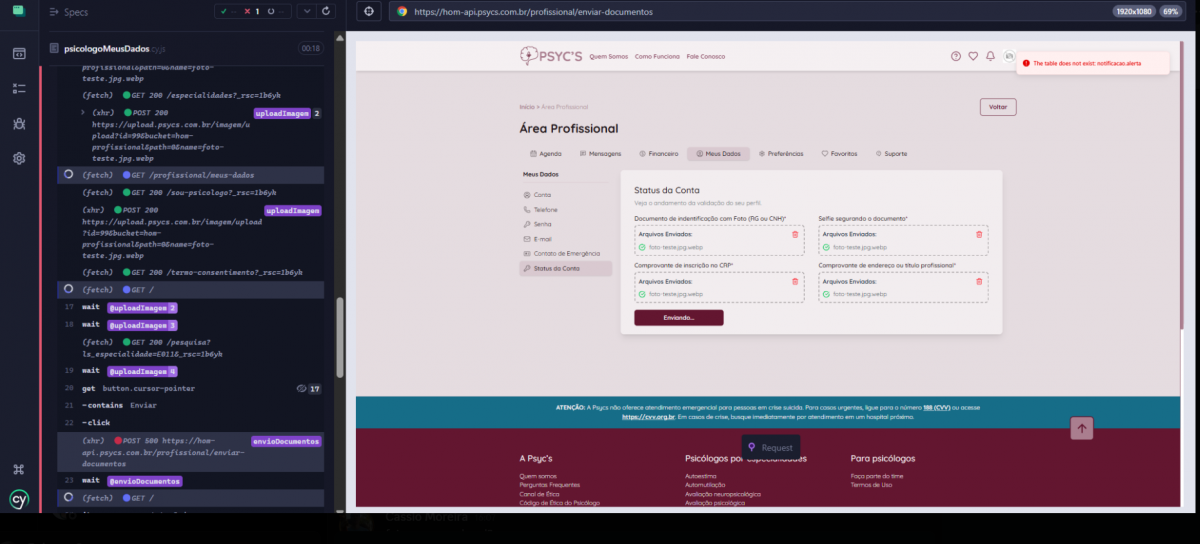Open the Fale Conosco link

coord(705,56)
